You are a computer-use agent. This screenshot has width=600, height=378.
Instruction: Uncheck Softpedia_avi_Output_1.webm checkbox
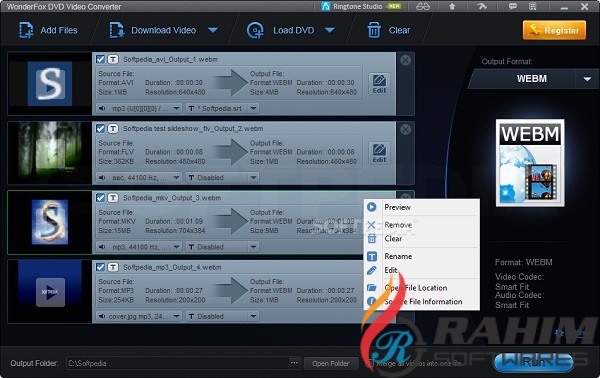(100, 59)
